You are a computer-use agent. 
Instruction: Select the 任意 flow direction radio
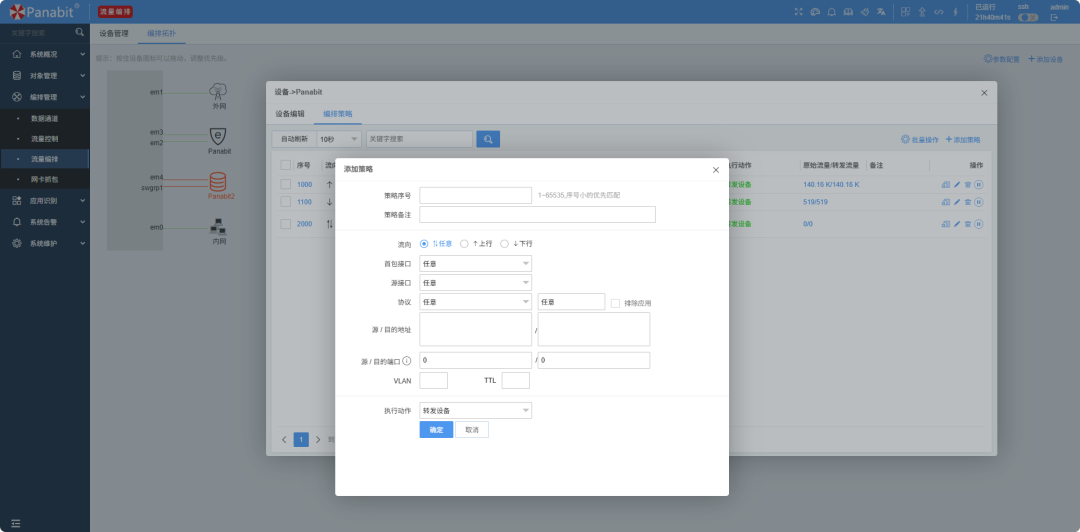[424, 243]
